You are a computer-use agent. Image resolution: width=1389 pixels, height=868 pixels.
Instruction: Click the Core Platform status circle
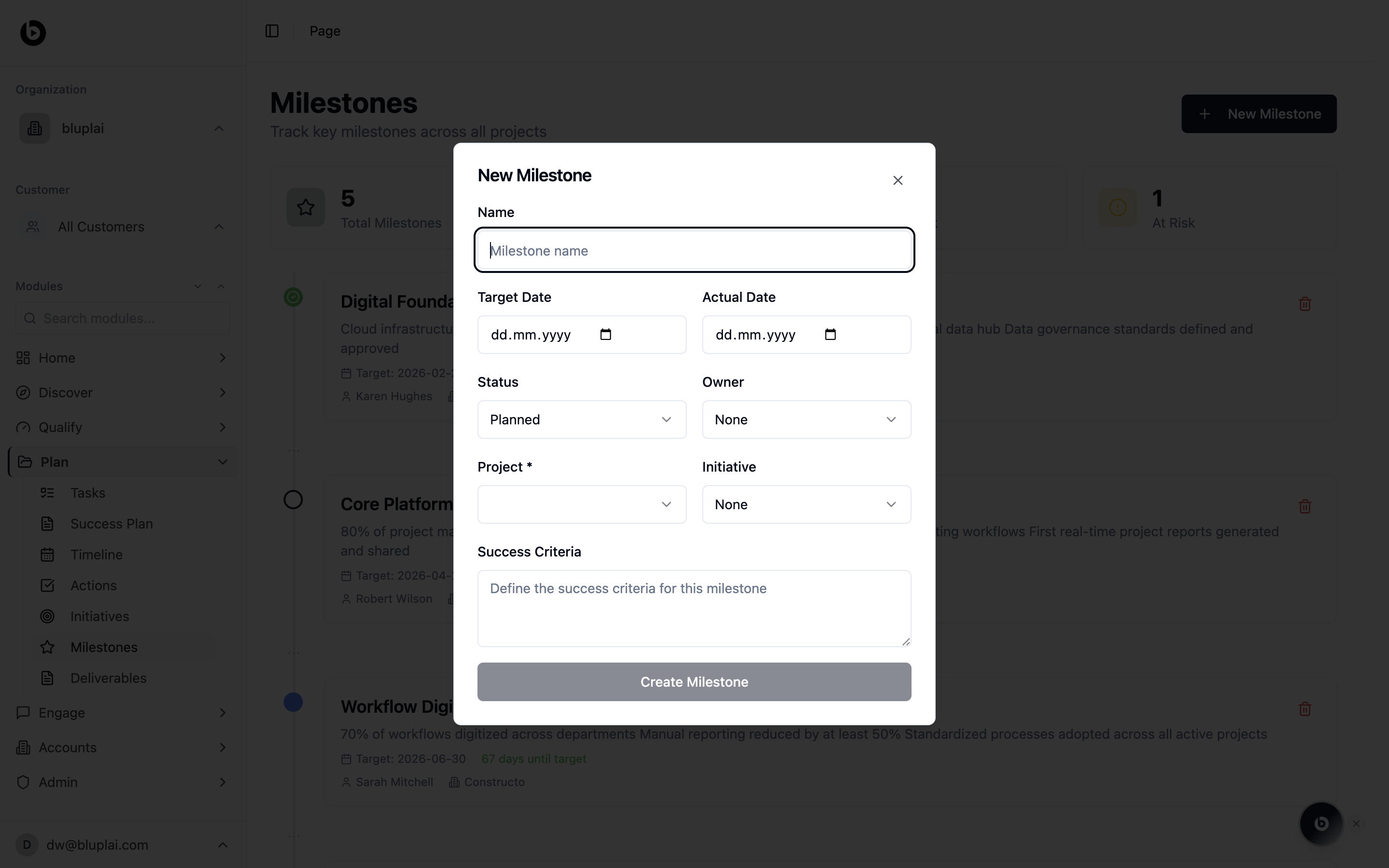[x=293, y=500]
